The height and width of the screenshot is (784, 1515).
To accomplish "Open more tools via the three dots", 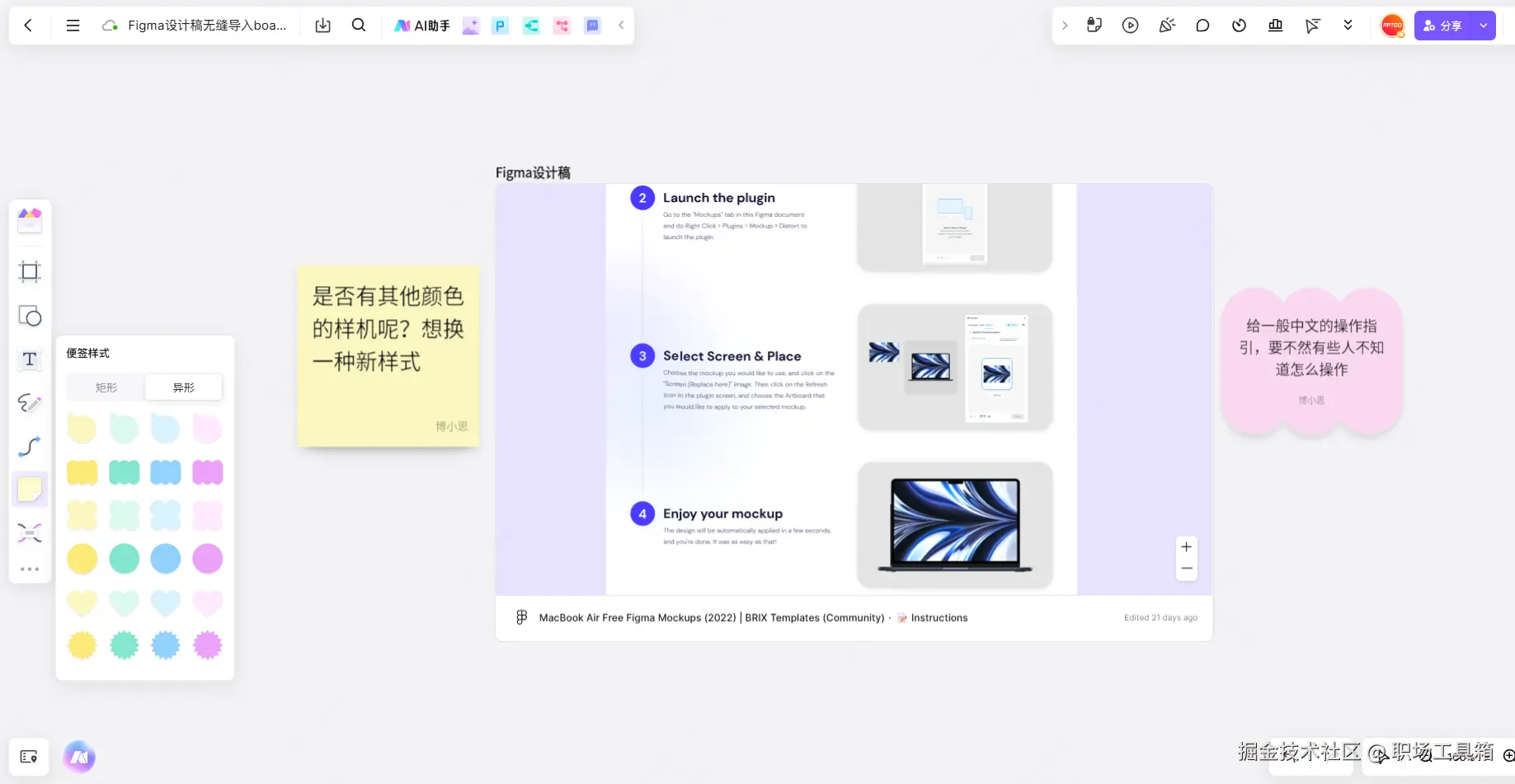I will [30, 569].
